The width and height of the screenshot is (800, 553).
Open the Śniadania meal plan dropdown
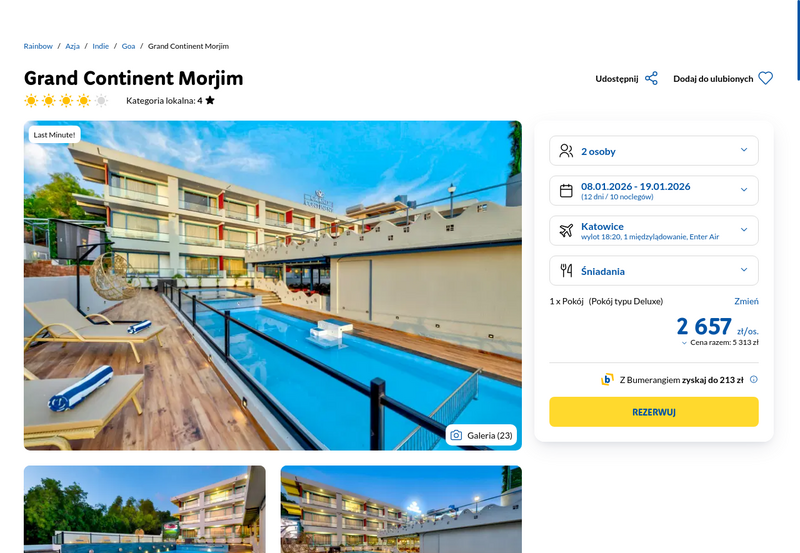[654, 270]
